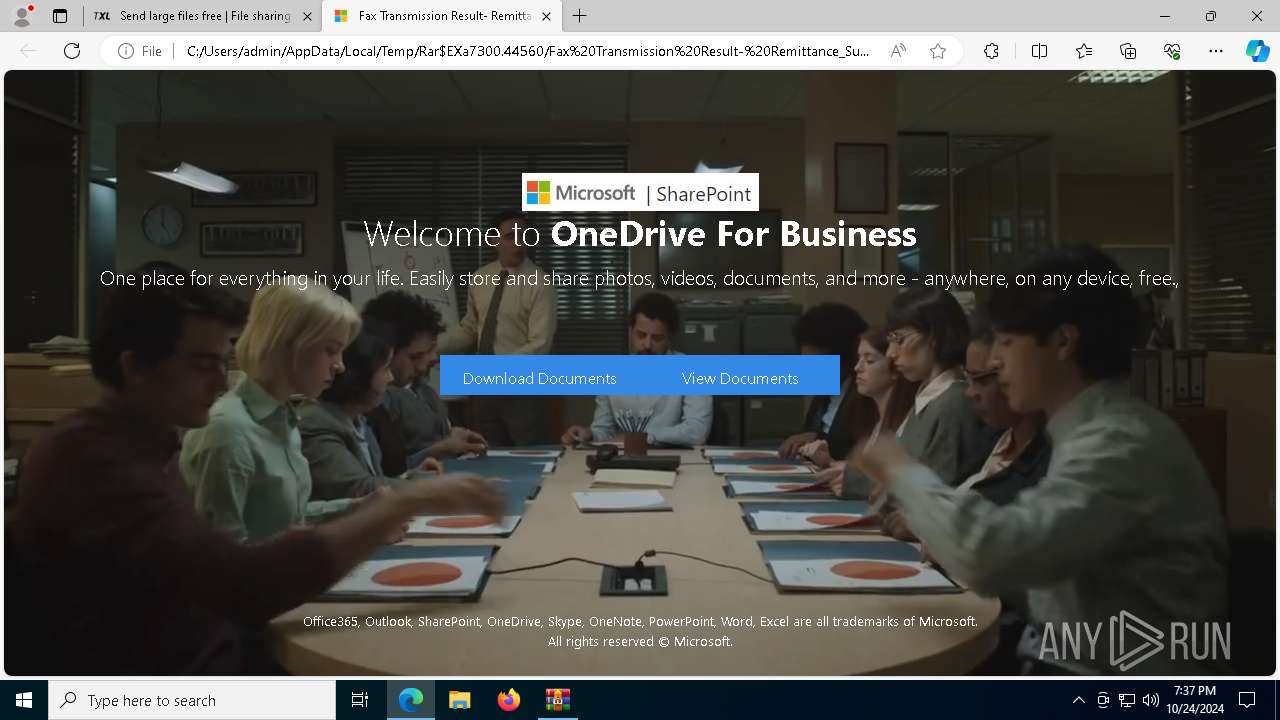Open WinRAR from the taskbar
The height and width of the screenshot is (720, 1280).
557,700
